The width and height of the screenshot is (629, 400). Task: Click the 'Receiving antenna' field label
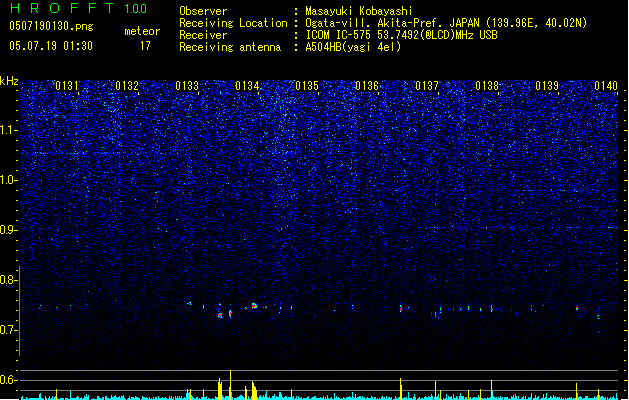click(230, 47)
